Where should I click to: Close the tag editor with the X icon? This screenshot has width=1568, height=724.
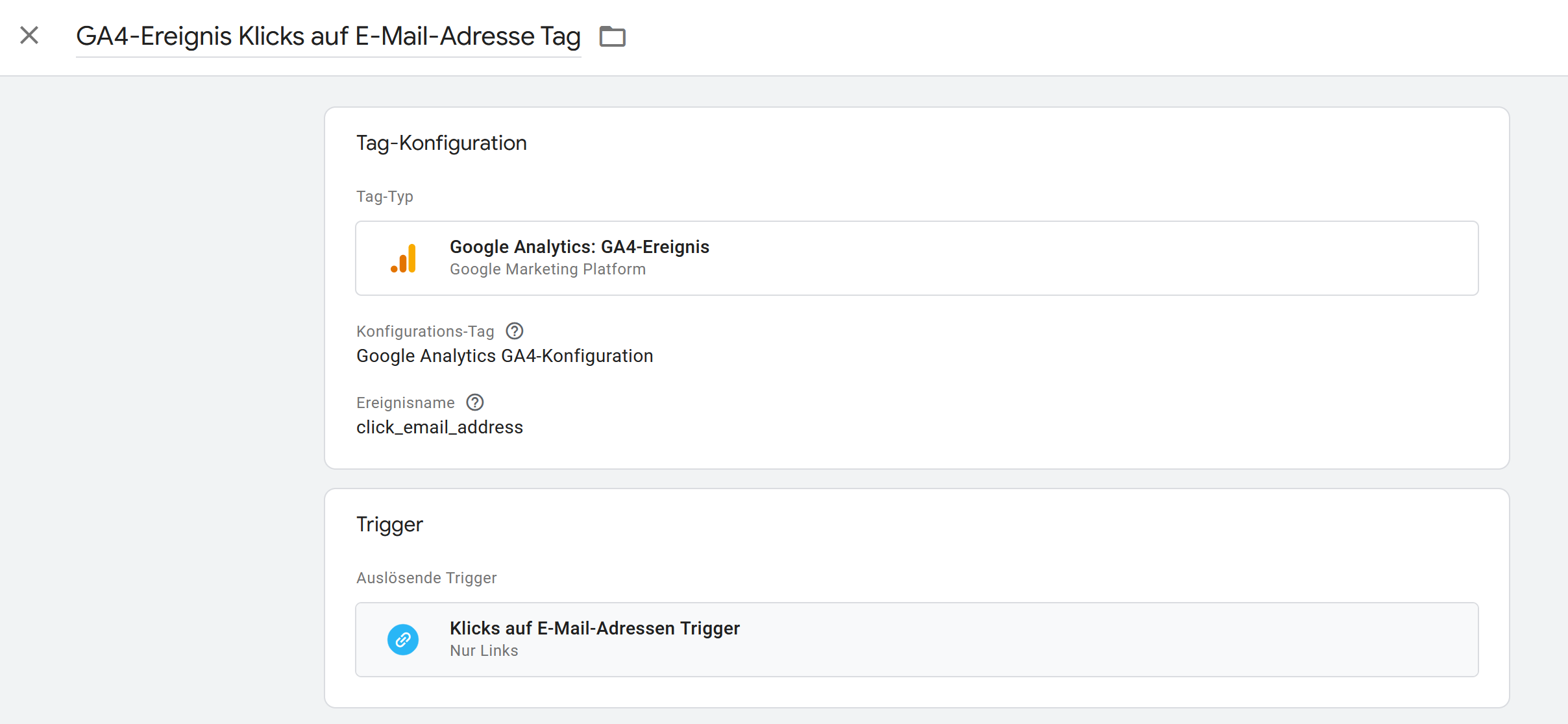(29, 35)
